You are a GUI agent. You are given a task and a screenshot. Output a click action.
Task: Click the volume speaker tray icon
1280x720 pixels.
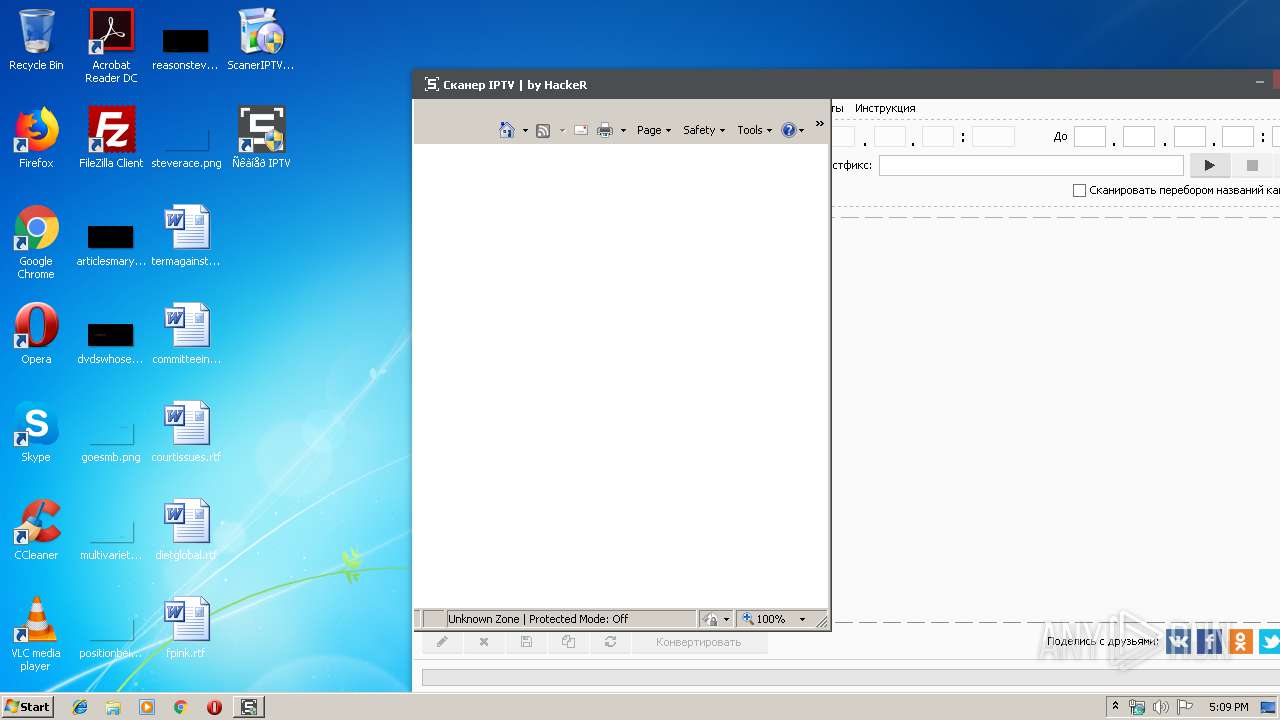click(x=1160, y=707)
